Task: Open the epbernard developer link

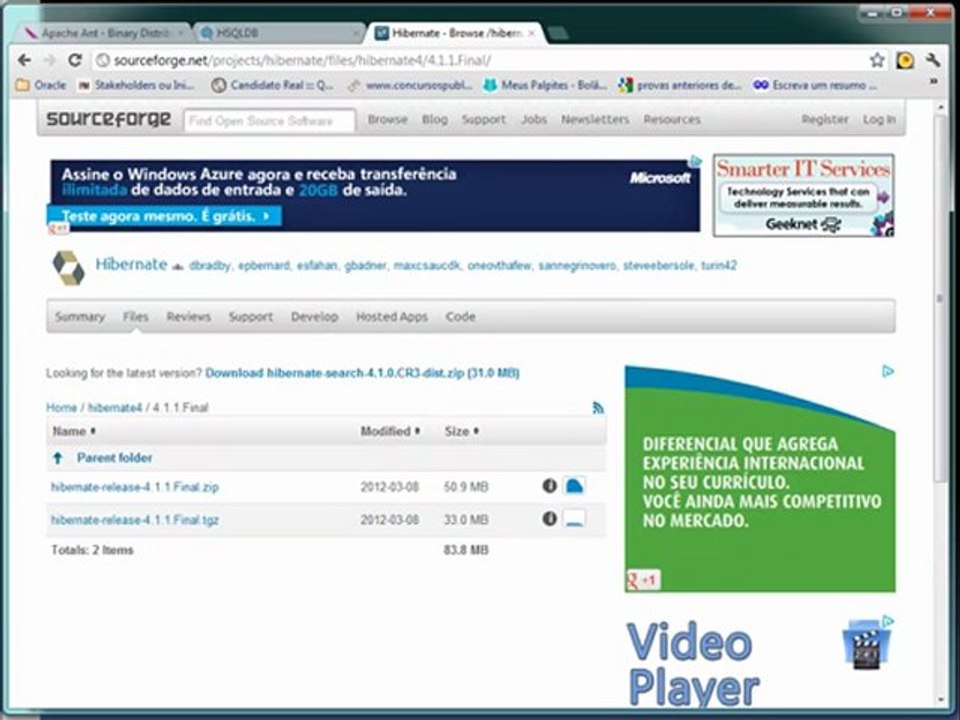Action: click(x=263, y=265)
